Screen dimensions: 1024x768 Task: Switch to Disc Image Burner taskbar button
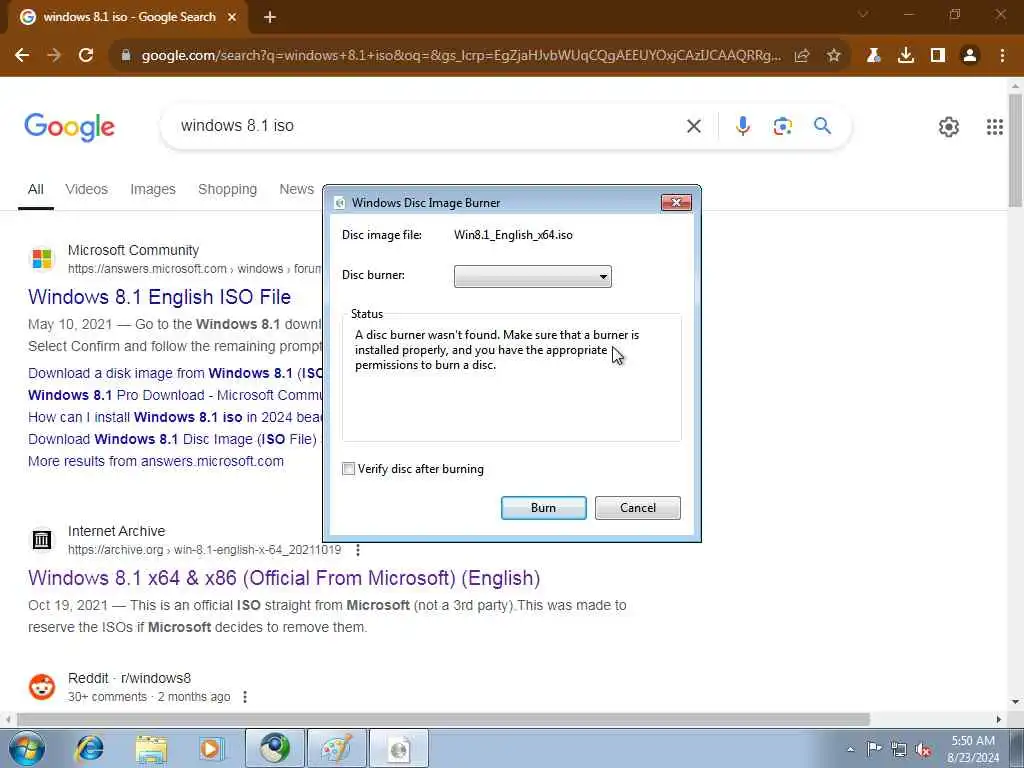click(x=399, y=748)
